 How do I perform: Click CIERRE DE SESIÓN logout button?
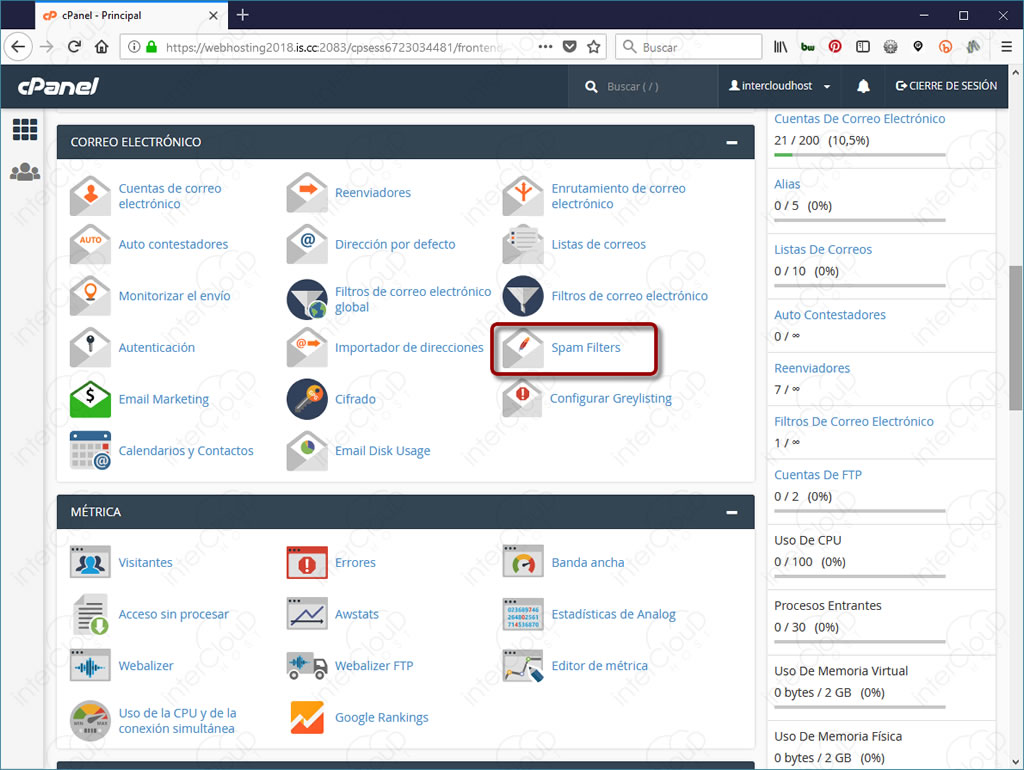(x=946, y=86)
